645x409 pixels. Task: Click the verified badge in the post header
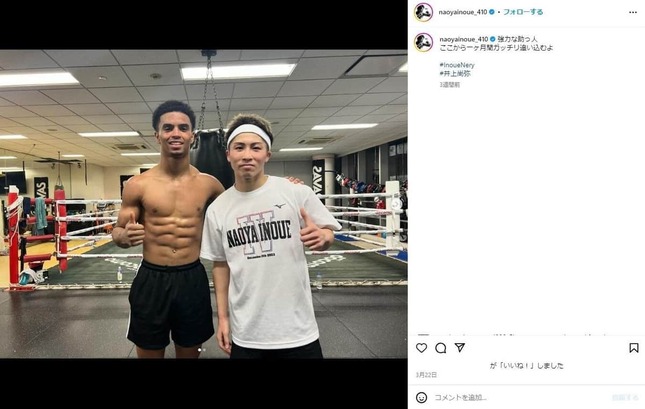pos(492,12)
